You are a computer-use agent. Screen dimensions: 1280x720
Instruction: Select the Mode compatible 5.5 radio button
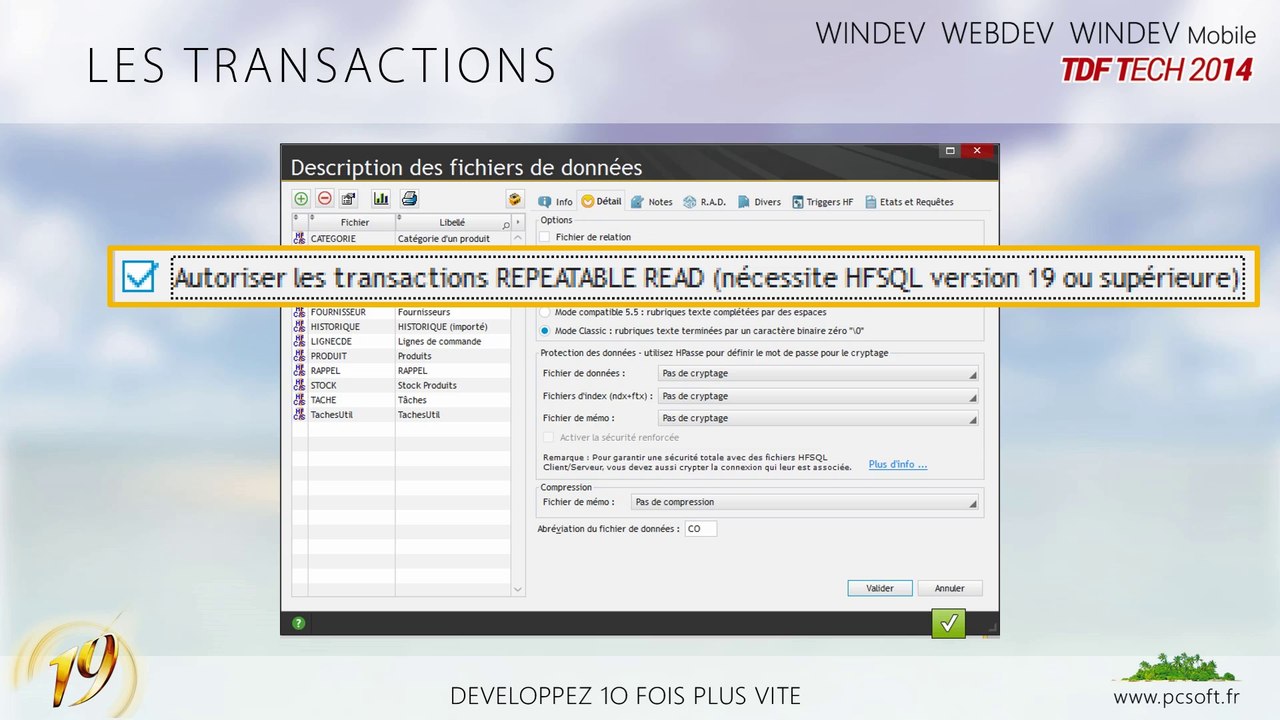pos(545,312)
